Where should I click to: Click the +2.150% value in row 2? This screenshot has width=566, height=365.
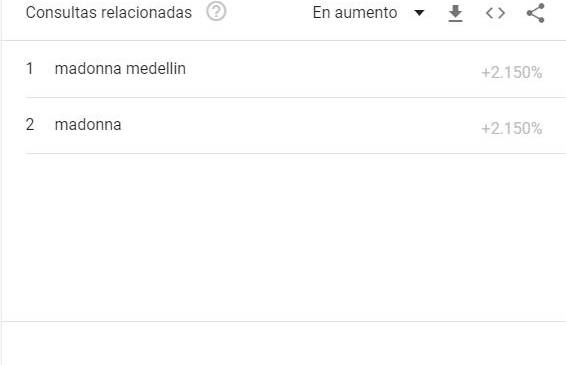tap(511, 129)
